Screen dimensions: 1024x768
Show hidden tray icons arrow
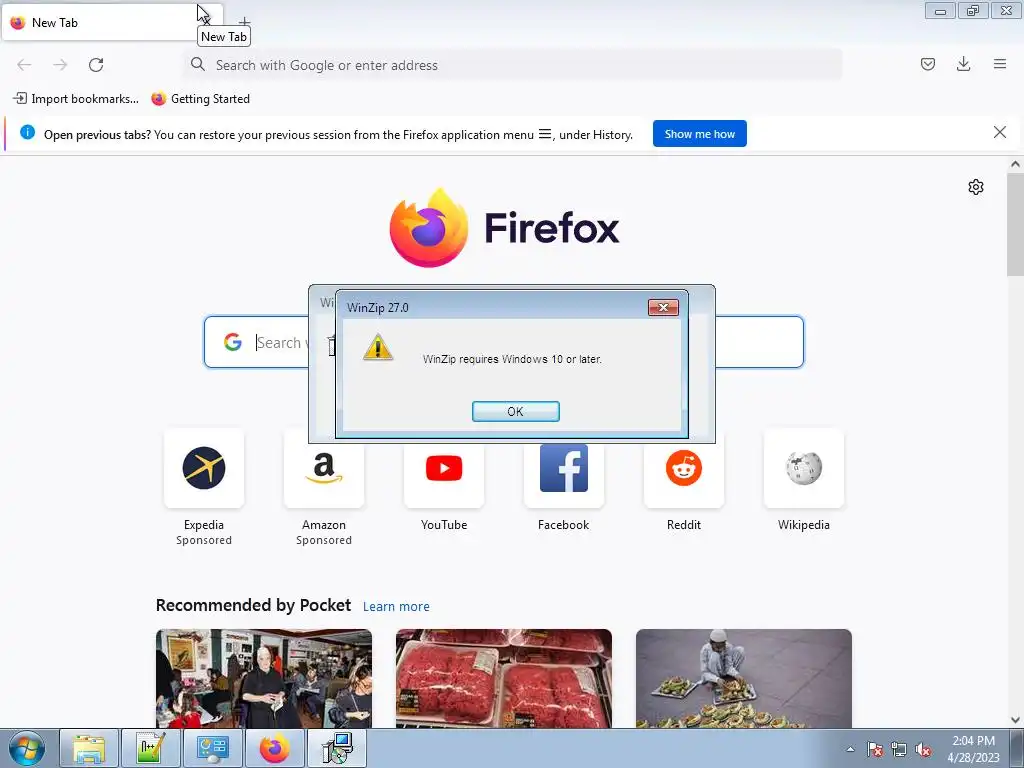(850, 749)
